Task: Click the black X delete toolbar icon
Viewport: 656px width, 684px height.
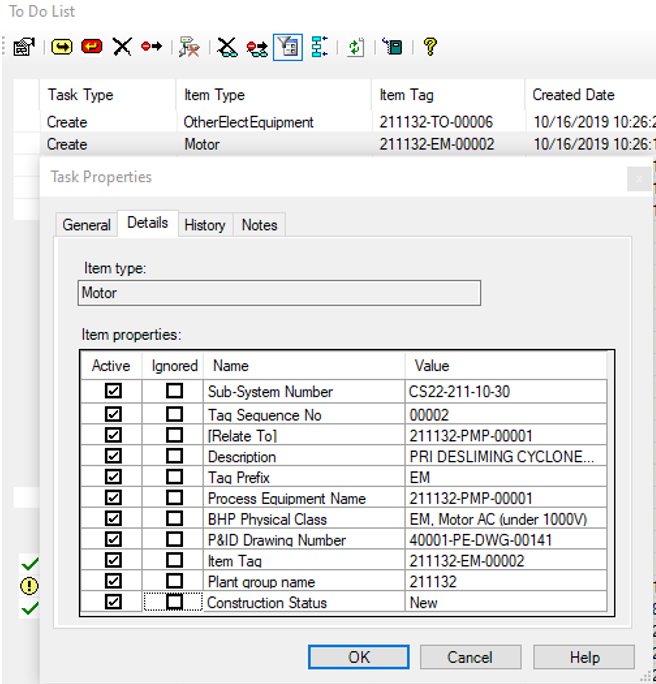Action: [x=122, y=46]
